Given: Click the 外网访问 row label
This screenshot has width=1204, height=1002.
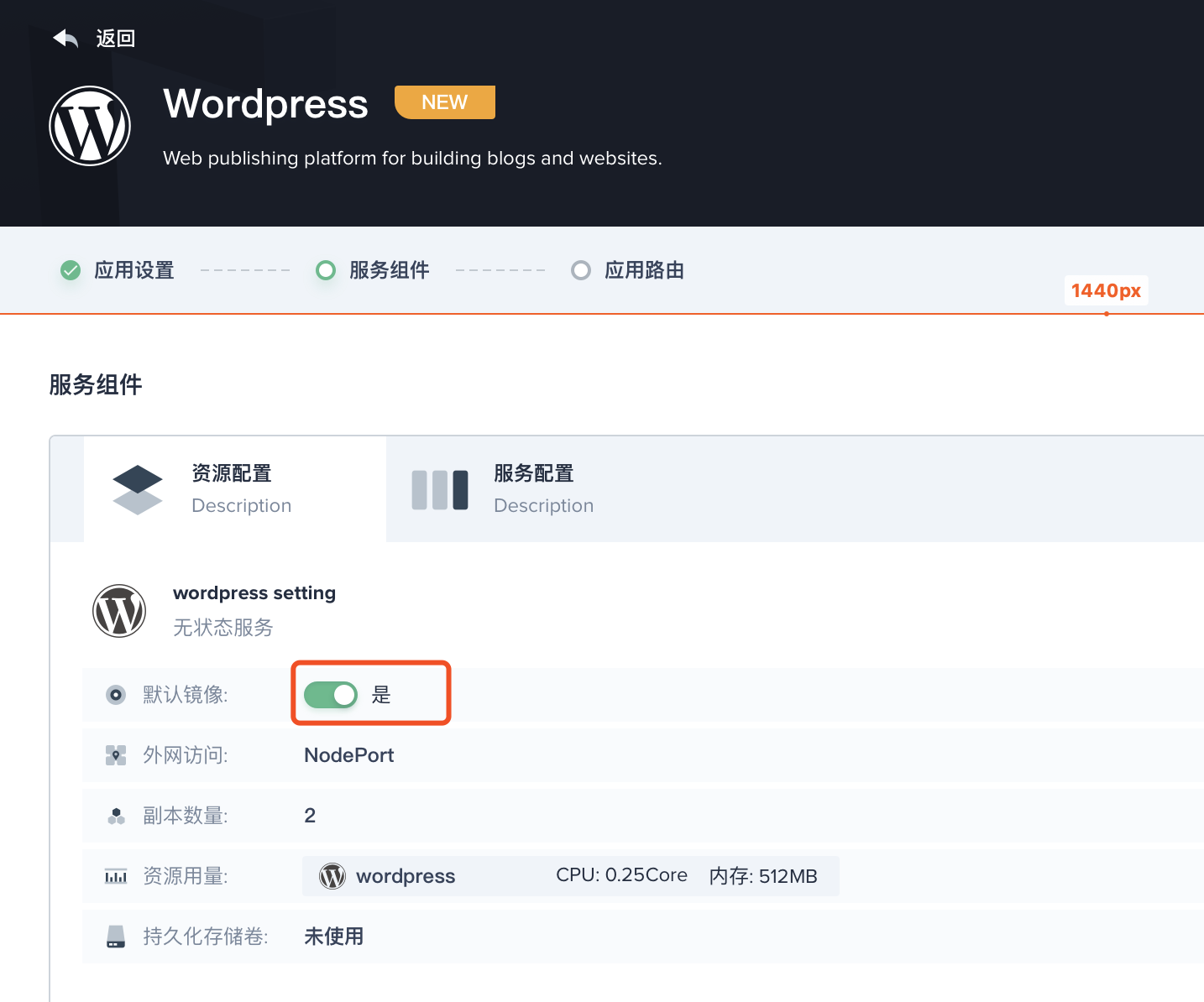Looking at the screenshot, I should 186,755.
